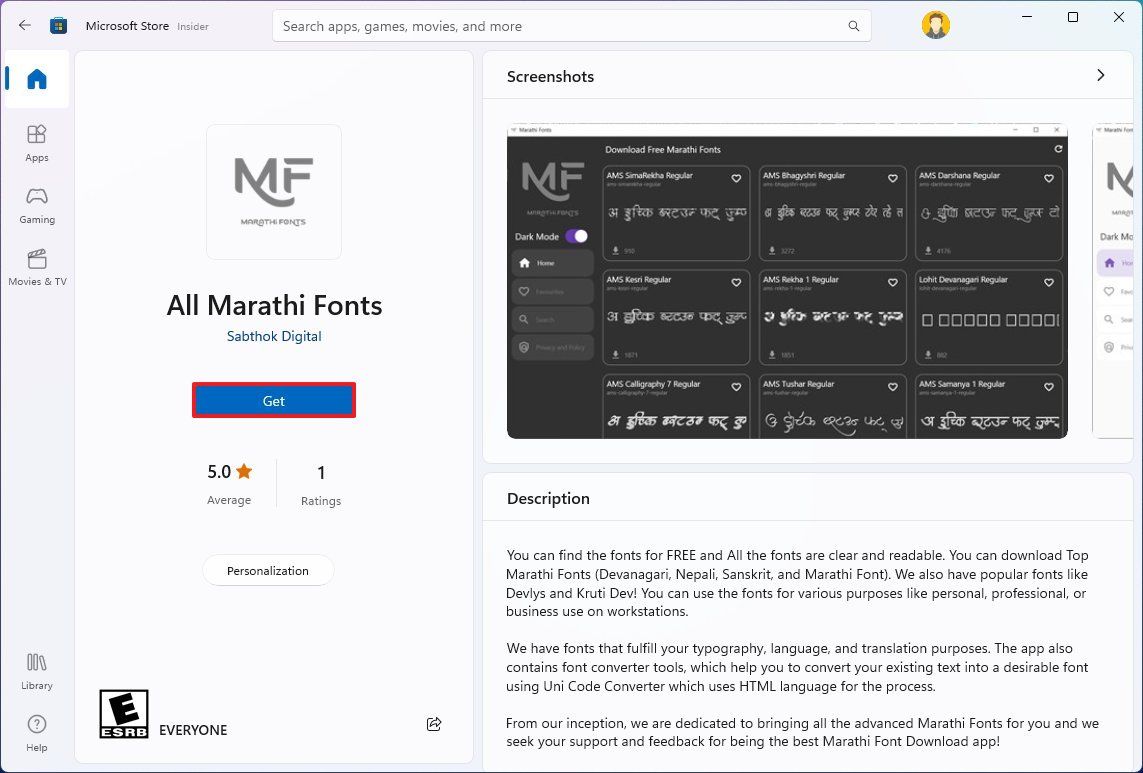Open the Movies & TV section
The image size is (1143, 773).
pyautogui.click(x=36, y=267)
